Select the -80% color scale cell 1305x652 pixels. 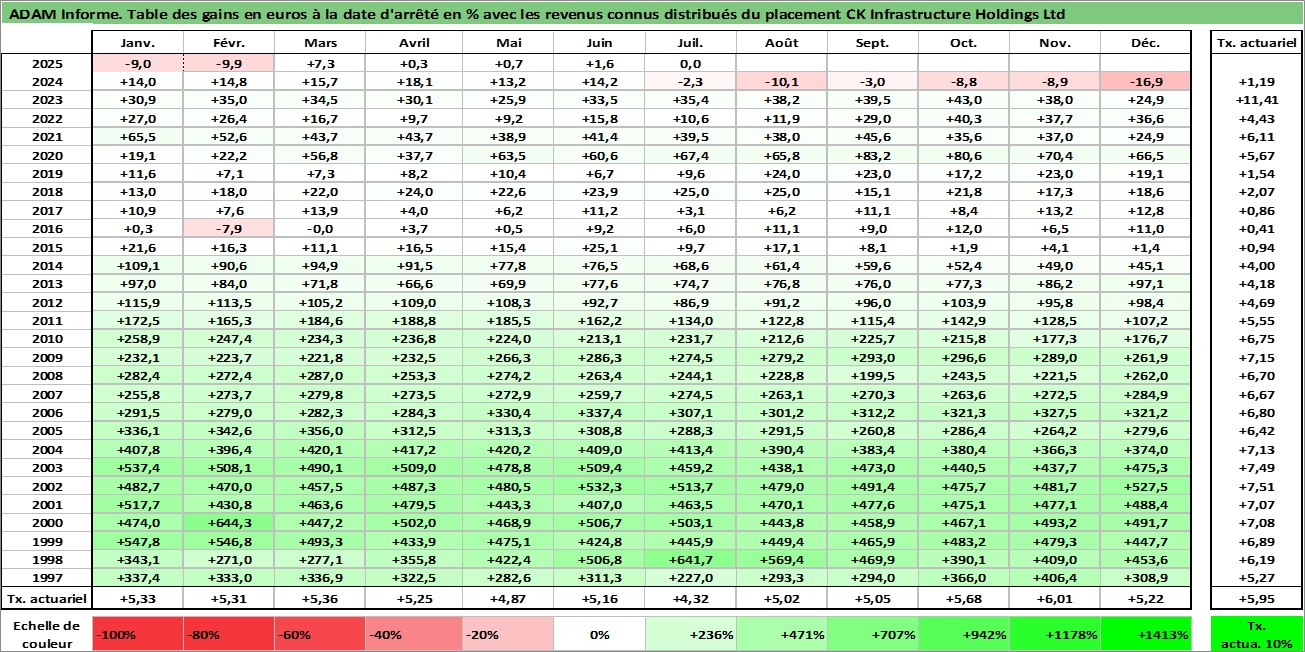229,634
